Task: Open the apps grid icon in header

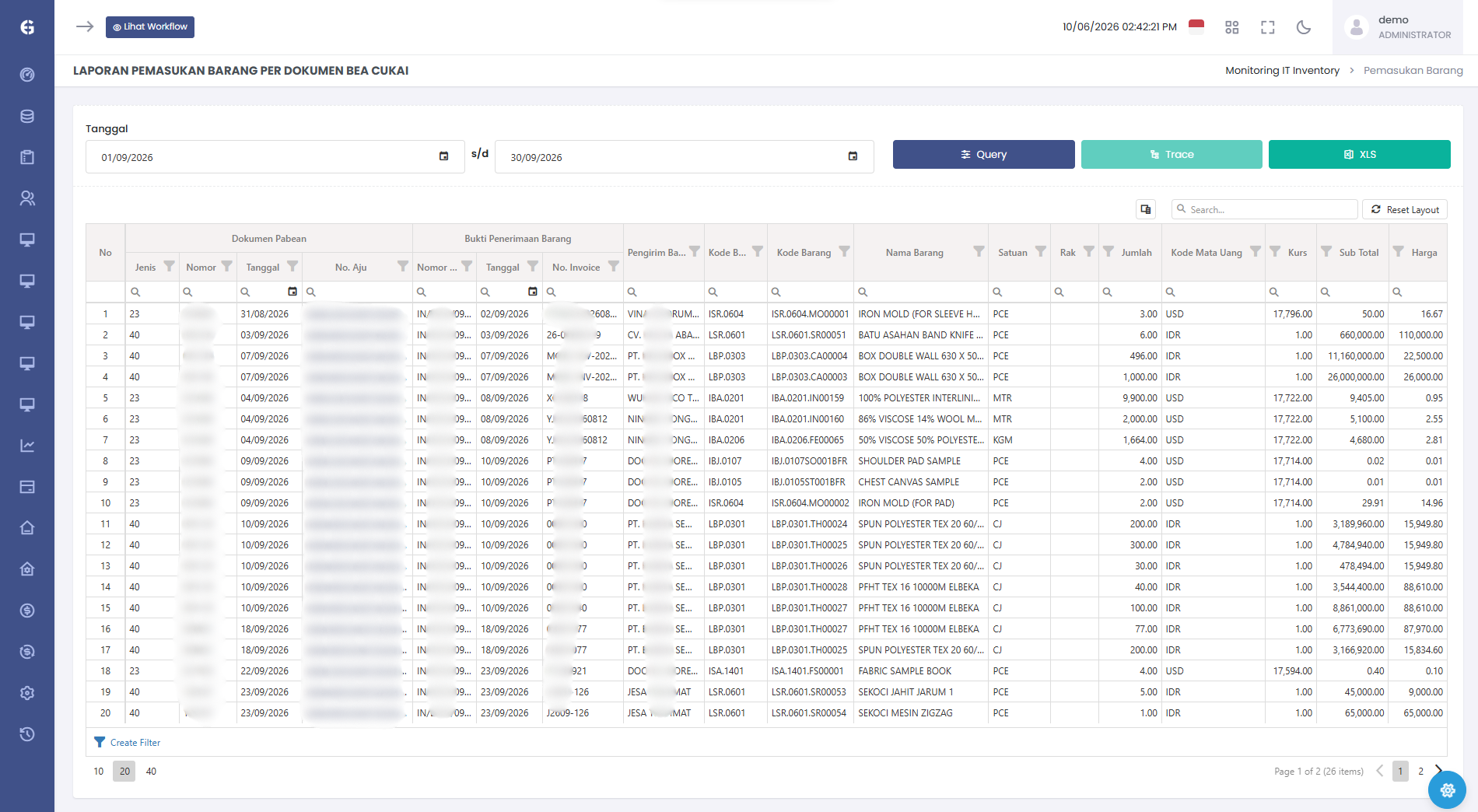Action: tap(1231, 27)
